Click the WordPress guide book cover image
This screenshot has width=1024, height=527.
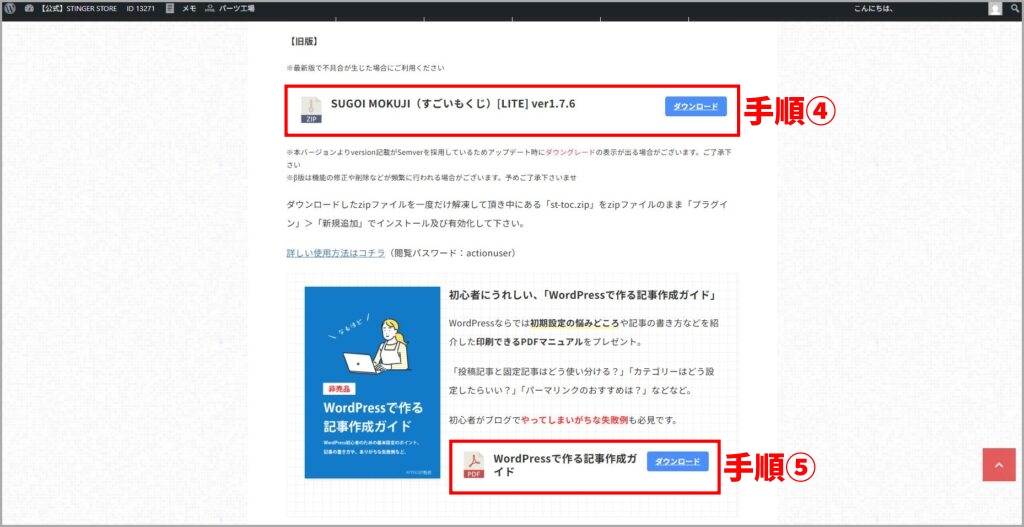click(x=372, y=382)
